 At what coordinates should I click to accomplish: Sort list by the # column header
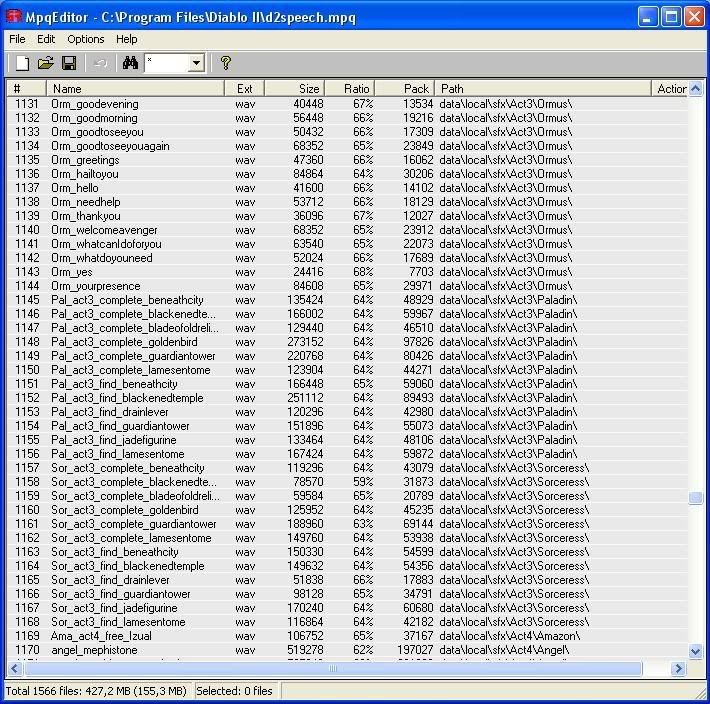(x=26, y=89)
